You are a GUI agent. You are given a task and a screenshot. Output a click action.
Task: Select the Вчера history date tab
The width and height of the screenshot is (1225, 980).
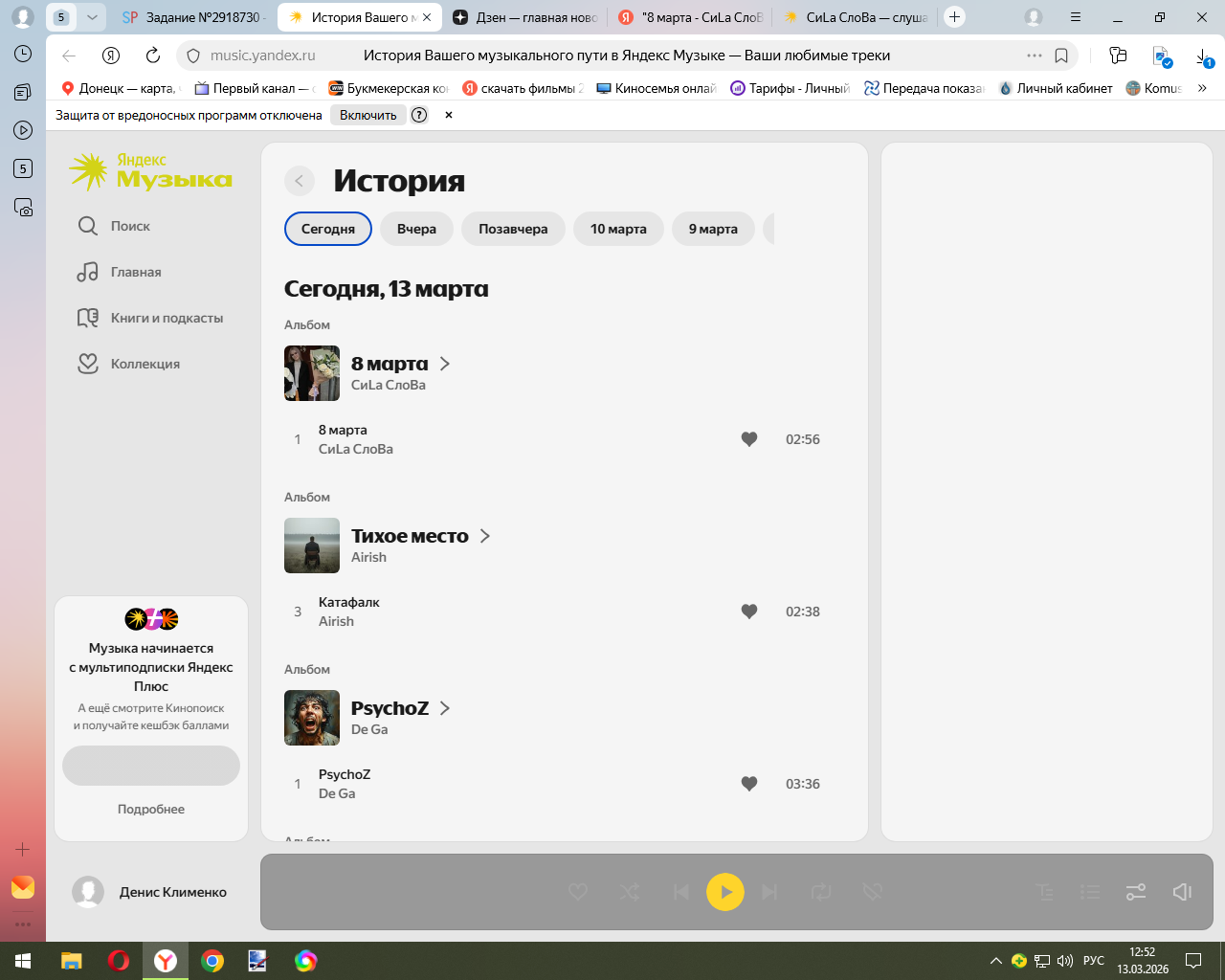coord(416,229)
